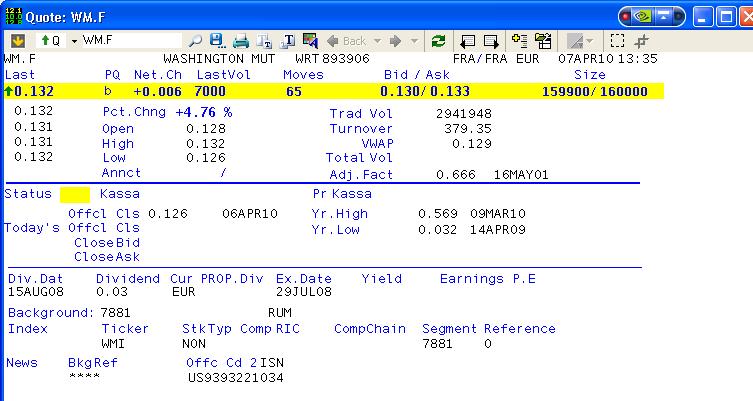This screenshot has width=753, height=401.
Task: Click the Yr.Low date 14APR09
Action: click(x=498, y=230)
